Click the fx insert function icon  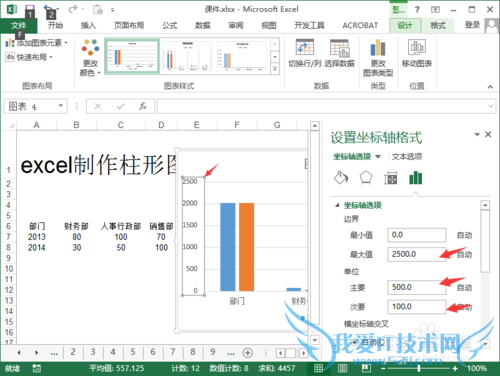[x=143, y=106]
